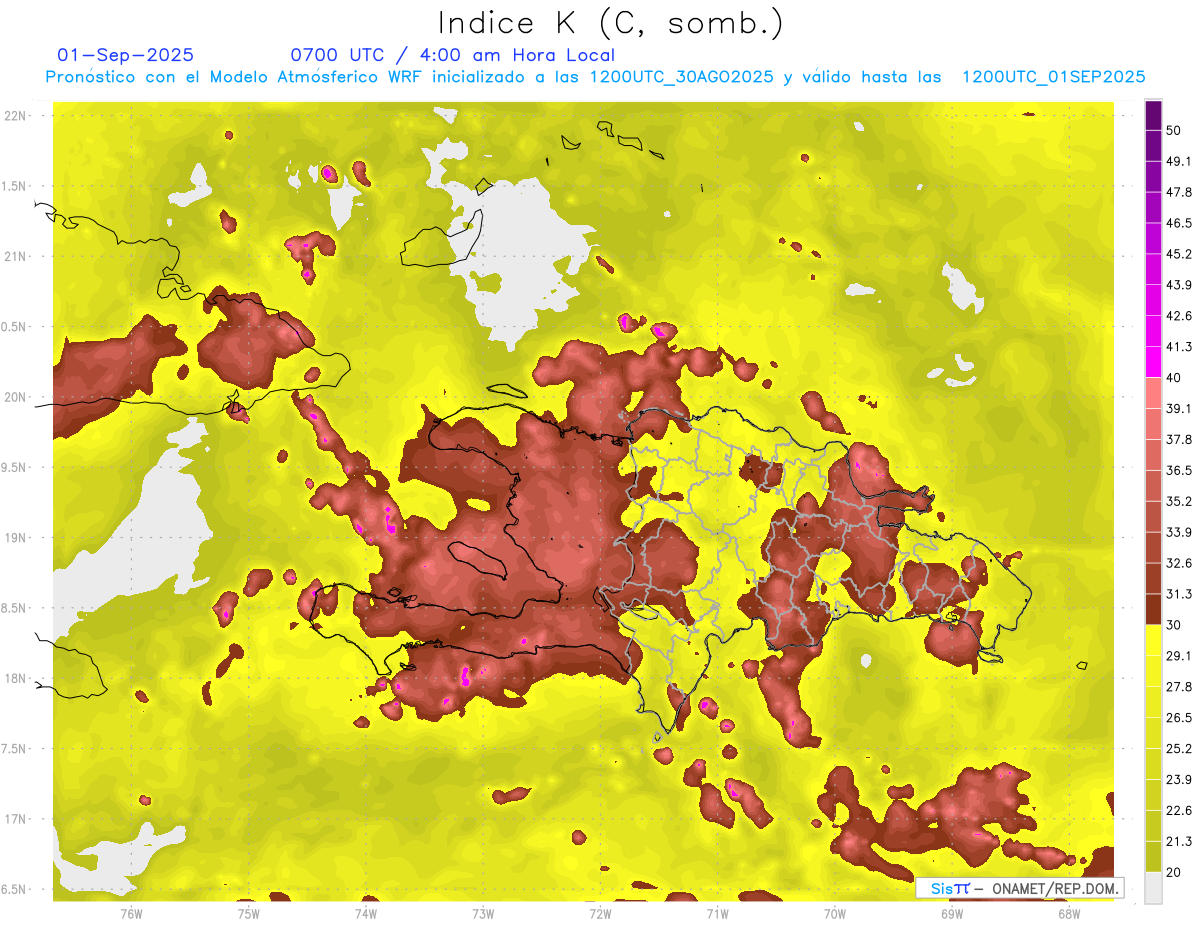Image resolution: width=1200 pixels, height=927 pixels.
Task: Click the 'SisTT - ONAMET/REP.DOM.' credit box
Action: [1019, 888]
